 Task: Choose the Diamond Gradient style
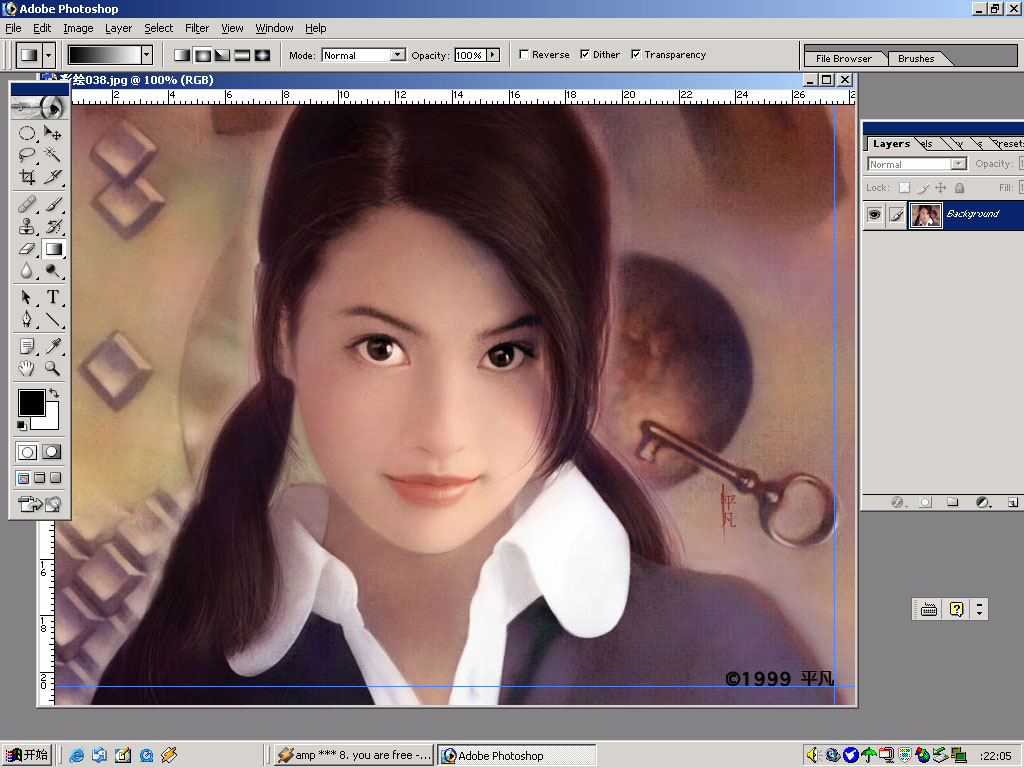pos(263,56)
